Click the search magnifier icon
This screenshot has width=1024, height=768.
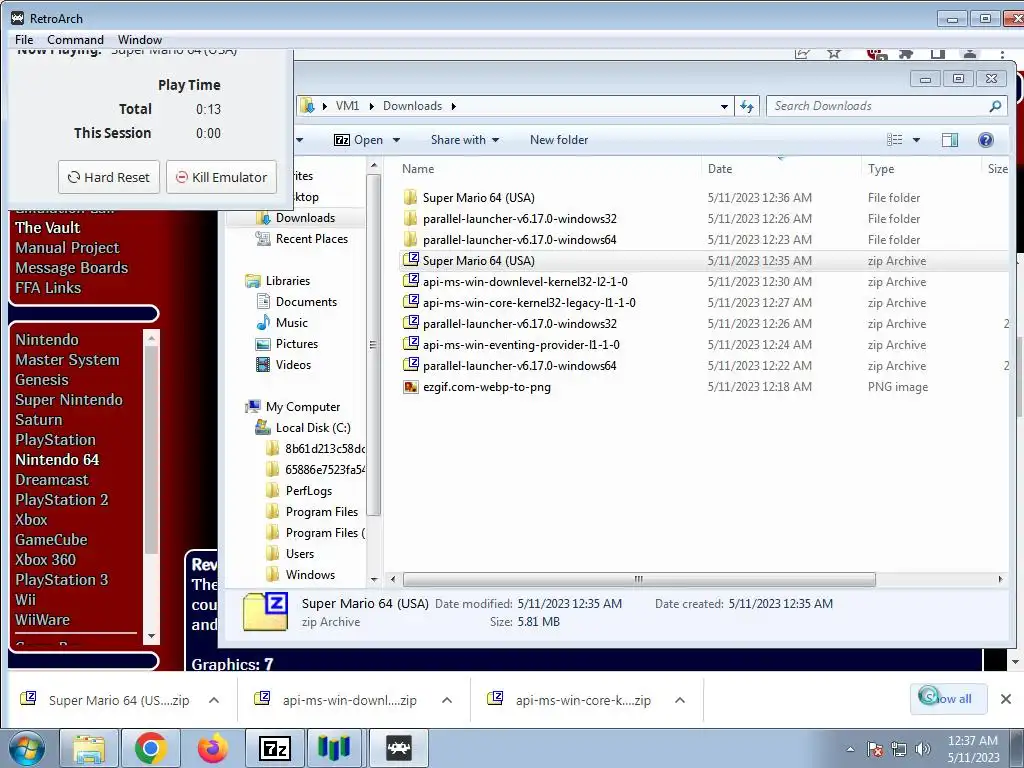point(995,106)
